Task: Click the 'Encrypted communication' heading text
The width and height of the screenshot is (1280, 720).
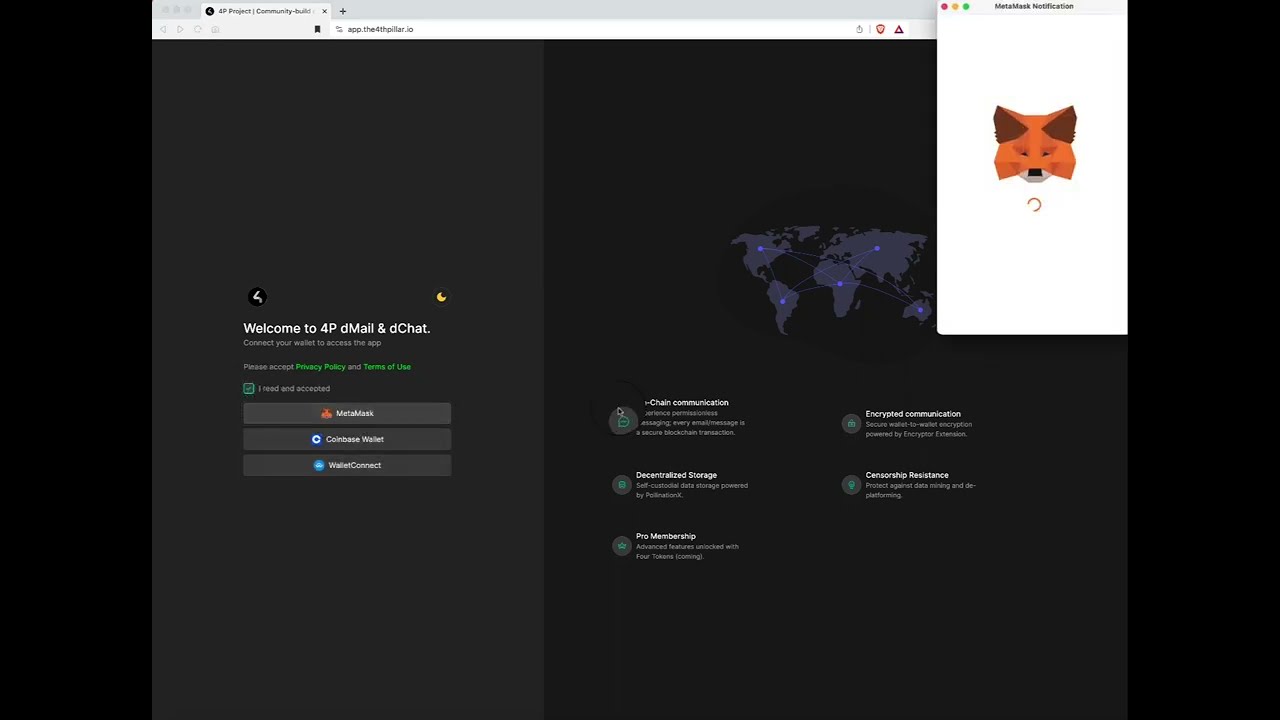Action: pyautogui.click(x=913, y=414)
